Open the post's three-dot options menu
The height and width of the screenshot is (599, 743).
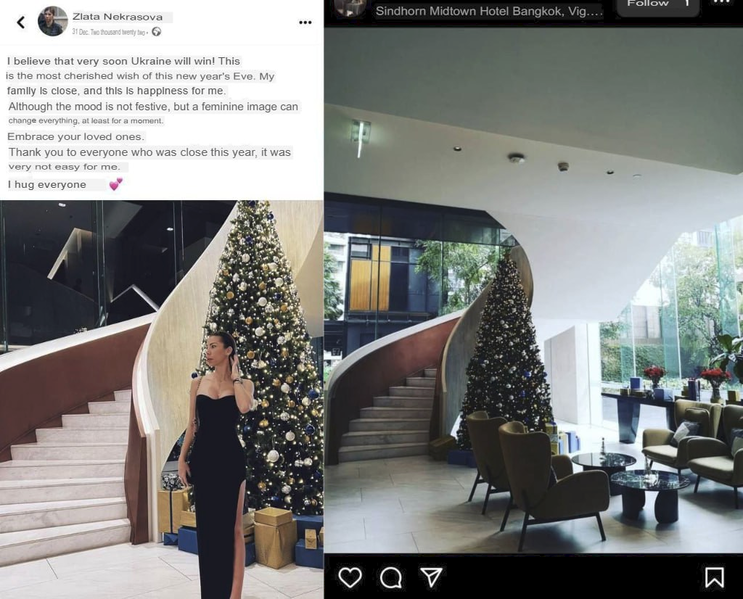(305, 22)
